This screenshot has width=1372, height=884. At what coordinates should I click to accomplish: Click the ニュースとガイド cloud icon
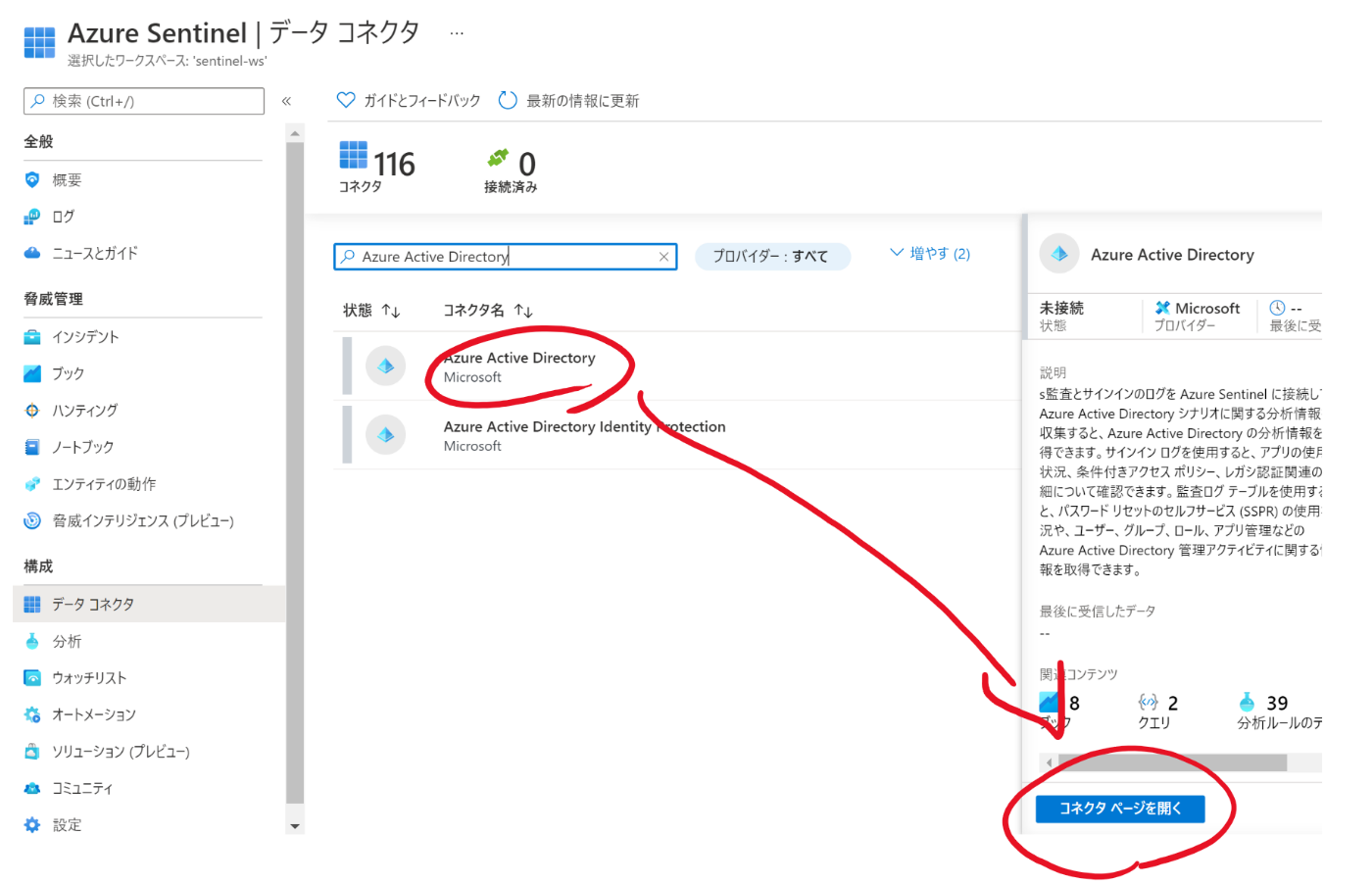pyautogui.click(x=32, y=253)
